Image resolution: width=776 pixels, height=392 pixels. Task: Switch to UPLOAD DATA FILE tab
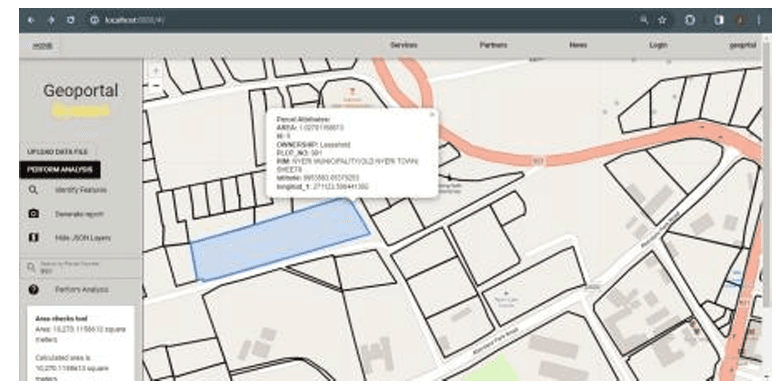tap(57, 151)
